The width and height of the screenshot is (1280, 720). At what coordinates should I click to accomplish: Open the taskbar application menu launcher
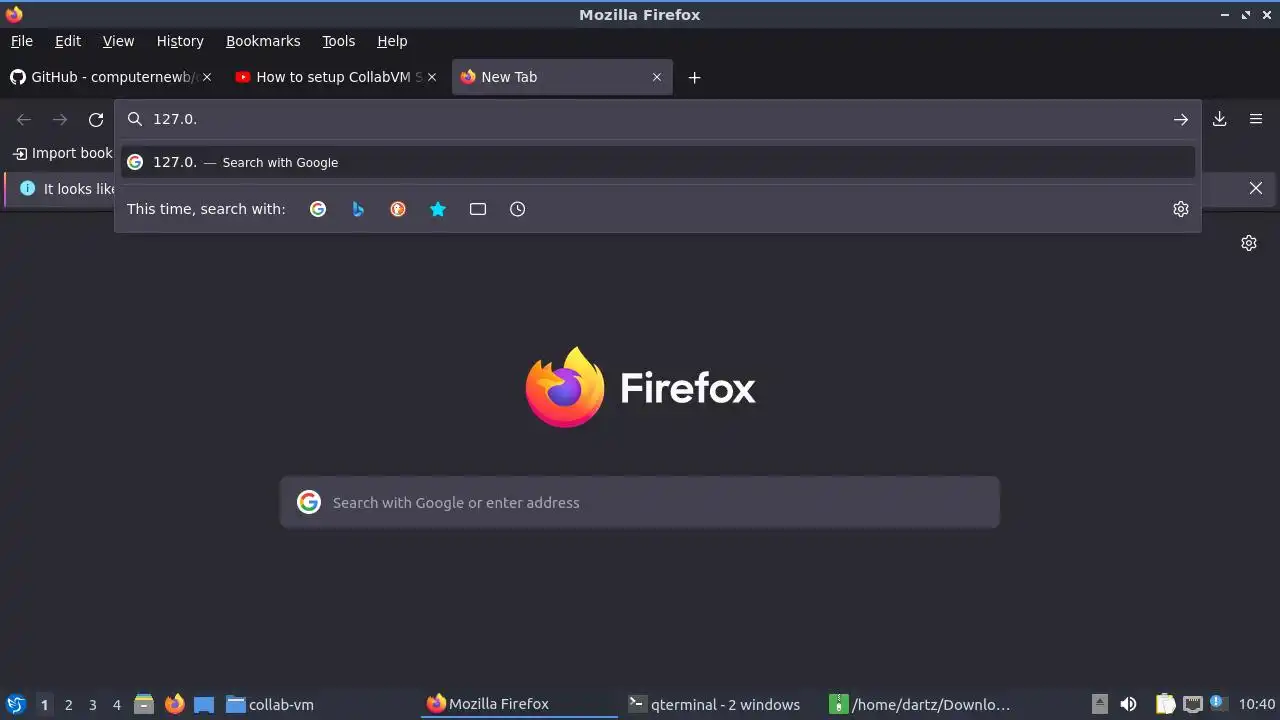tap(16, 704)
